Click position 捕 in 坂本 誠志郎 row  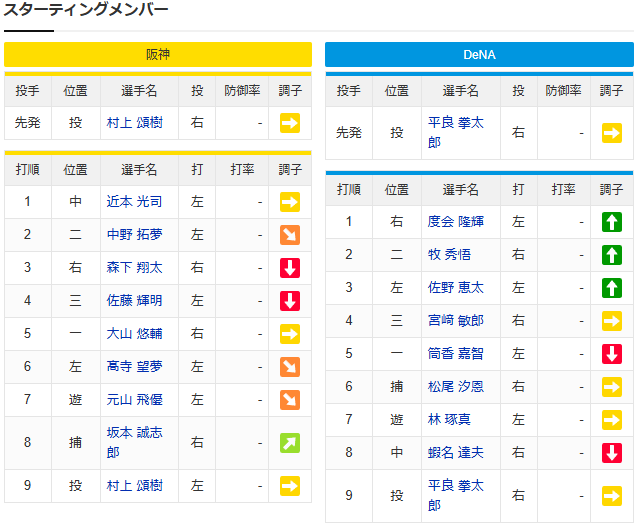[76, 443]
